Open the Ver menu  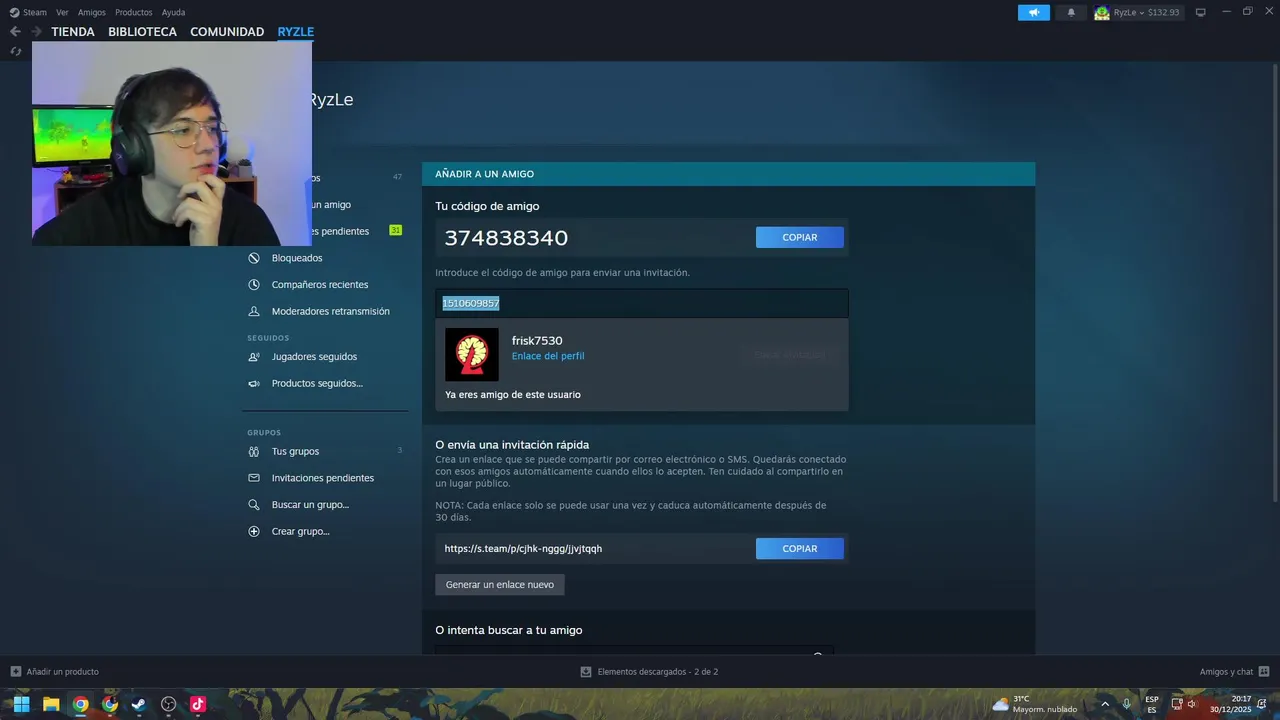pyautogui.click(x=62, y=12)
